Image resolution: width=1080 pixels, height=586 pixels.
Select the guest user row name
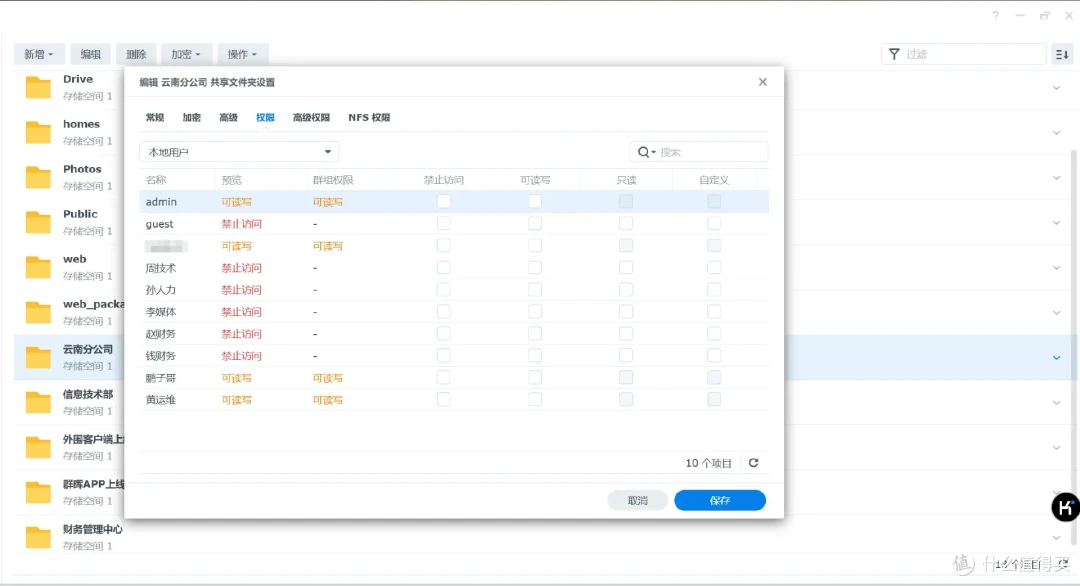[159, 224]
